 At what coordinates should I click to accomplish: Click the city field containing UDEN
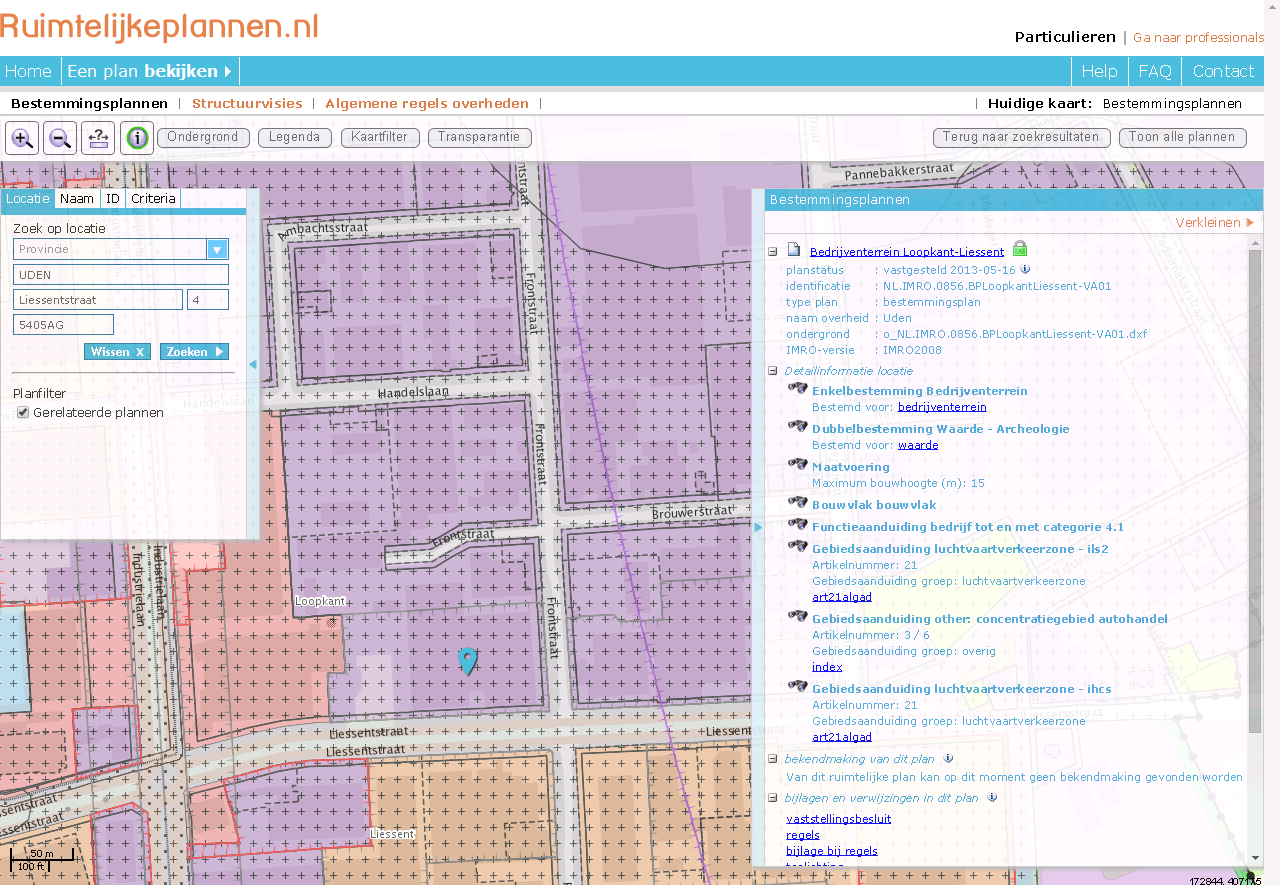pyautogui.click(x=121, y=275)
